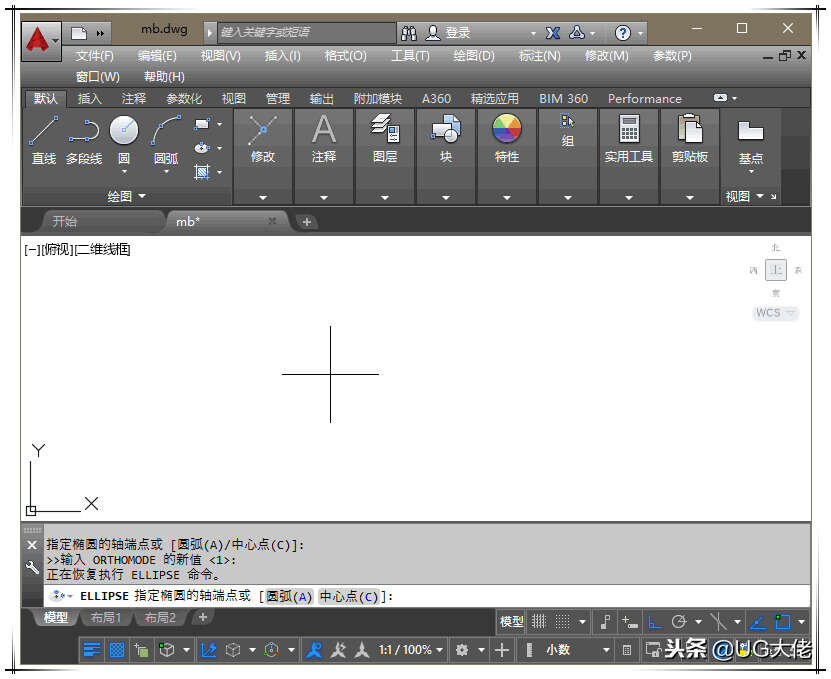Open the WCS coordinate system dropdown

pyautogui.click(x=775, y=313)
